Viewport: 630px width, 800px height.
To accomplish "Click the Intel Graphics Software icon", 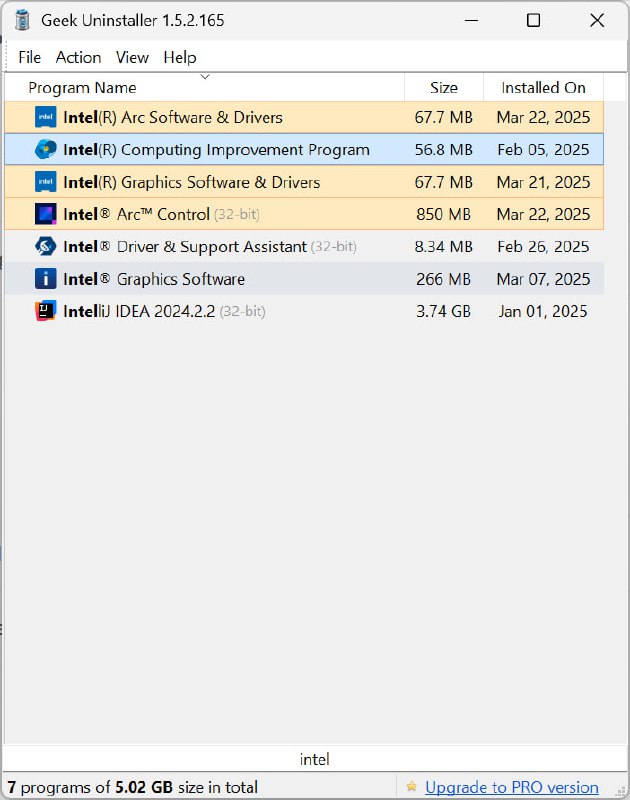I will coord(45,279).
